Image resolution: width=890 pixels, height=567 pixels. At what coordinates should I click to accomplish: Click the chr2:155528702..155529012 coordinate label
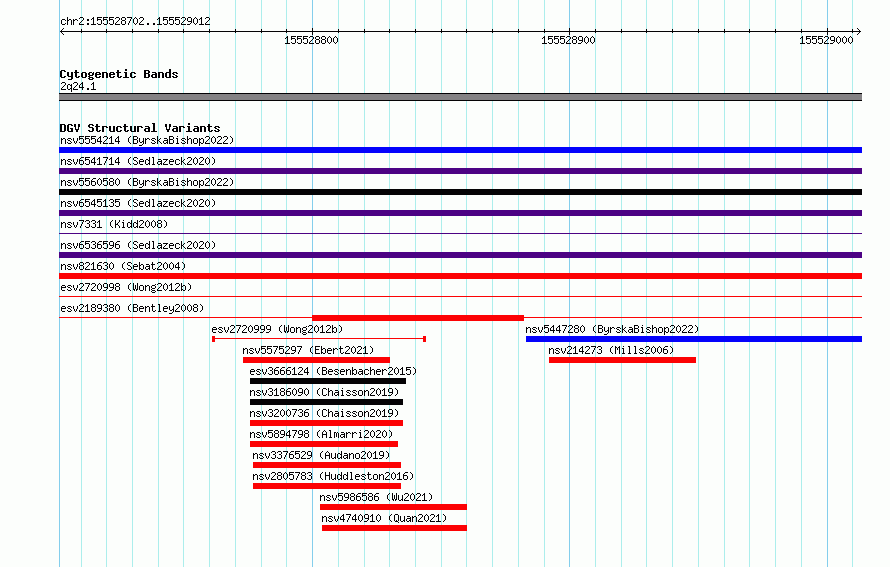pyautogui.click(x=135, y=21)
